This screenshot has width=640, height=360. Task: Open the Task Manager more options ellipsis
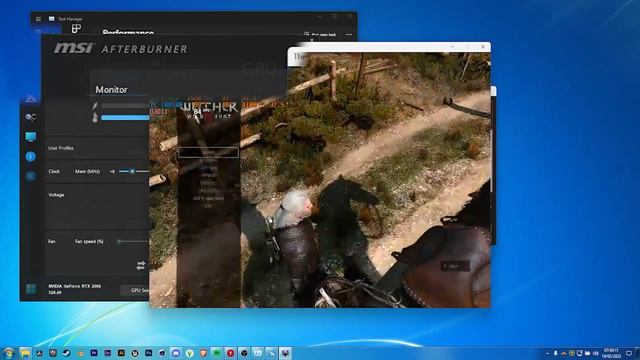(349, 35)
